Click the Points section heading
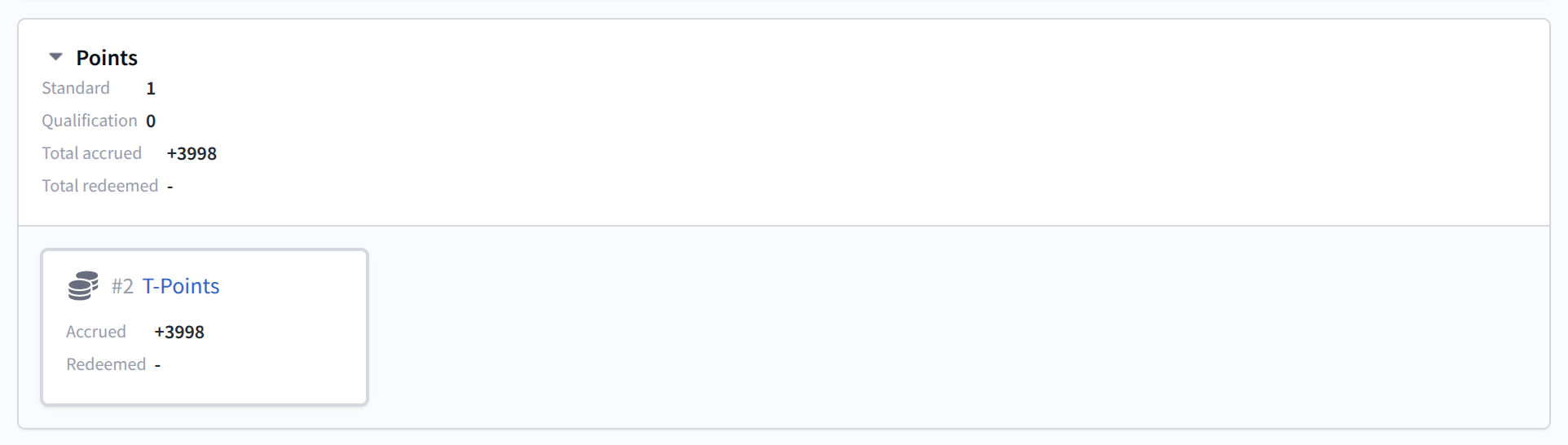This screenshot has width=1568, height=445. click(107, 58)
